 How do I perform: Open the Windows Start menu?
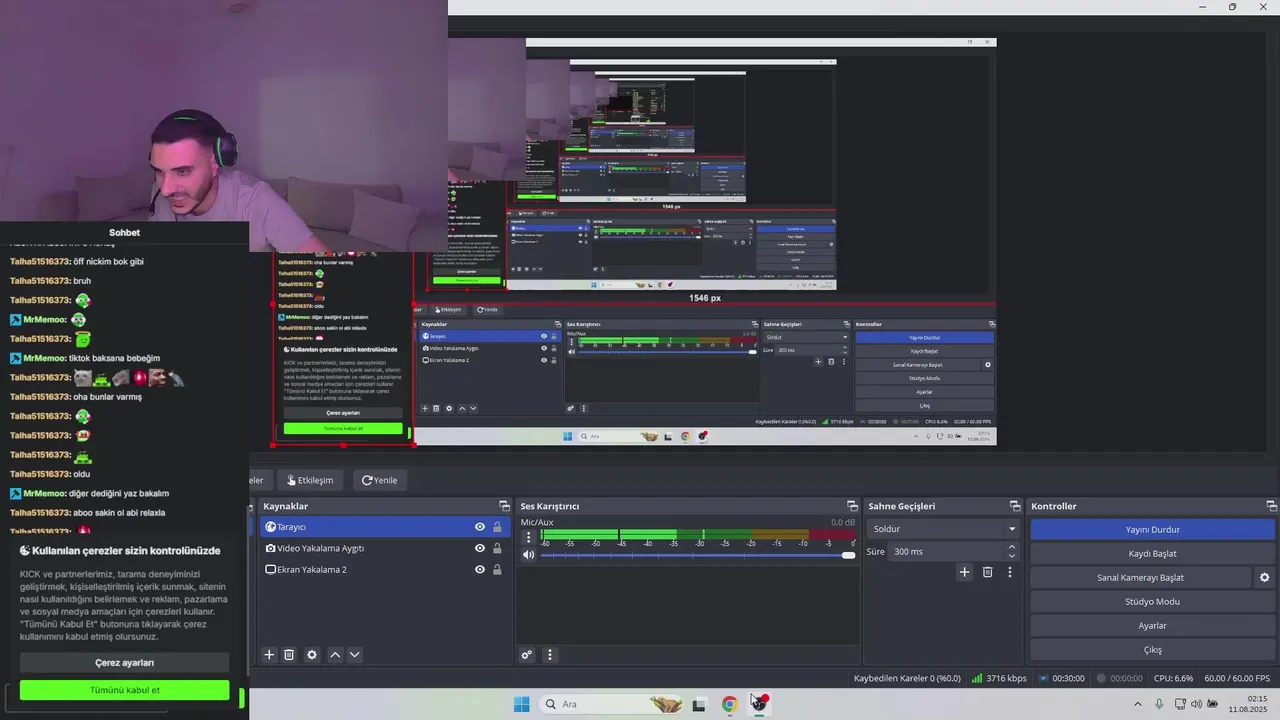[521, 704]
